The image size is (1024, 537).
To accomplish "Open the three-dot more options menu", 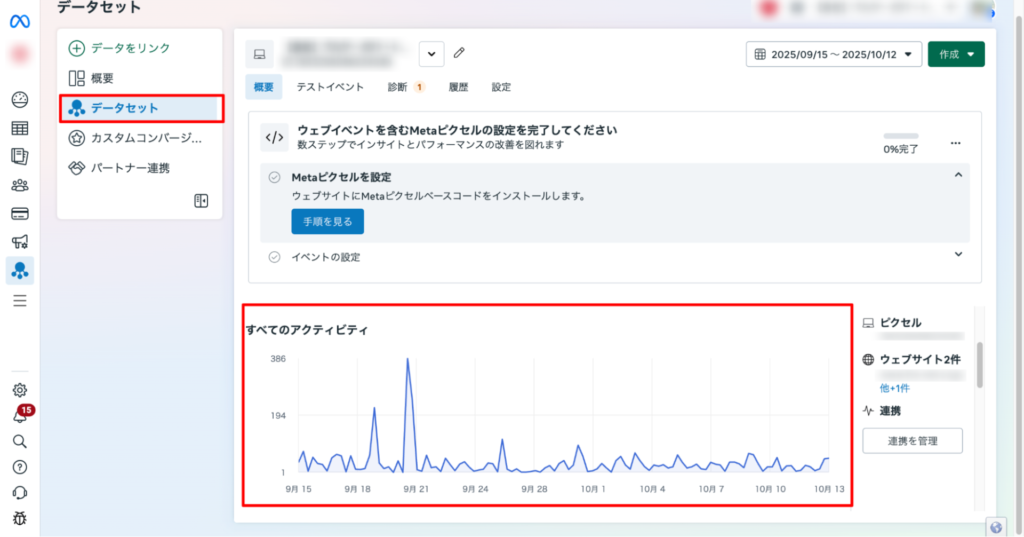I will click(x=955, y=143).
